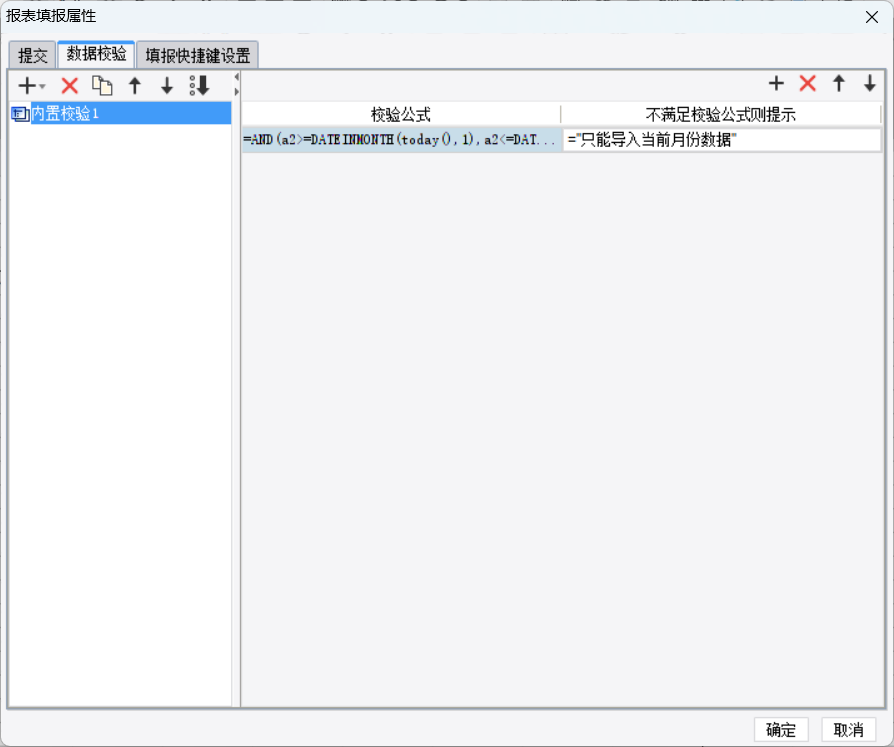The image size is (894, 747).
Task: Open dropdown arrow beside left add button
Action: tap(43, 86)
